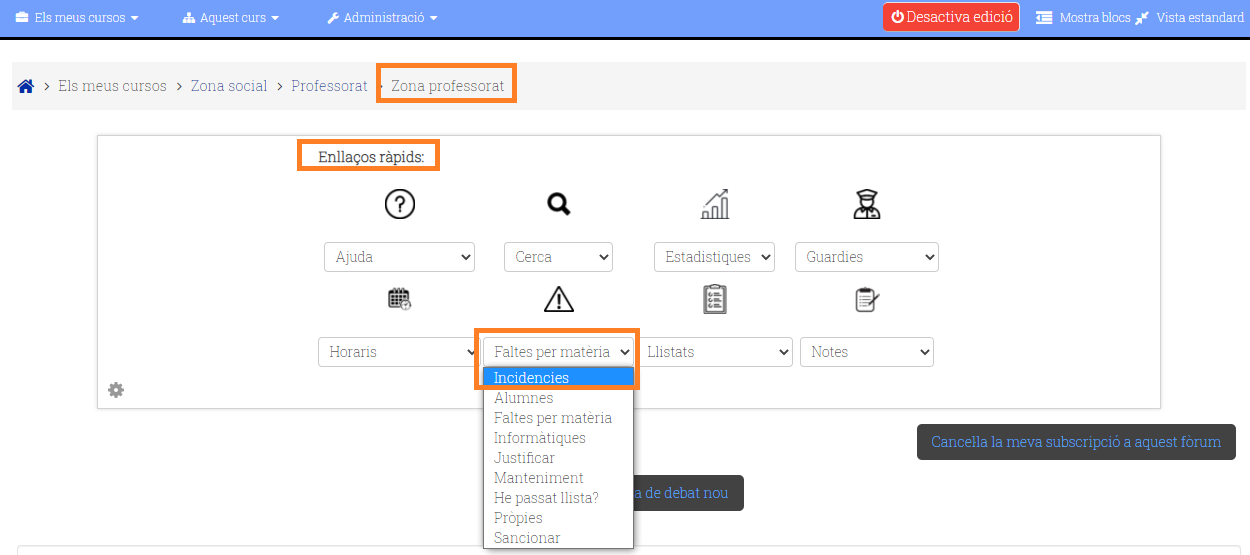Expand the Estadístiques dropdown

click(x=714, y=257)
